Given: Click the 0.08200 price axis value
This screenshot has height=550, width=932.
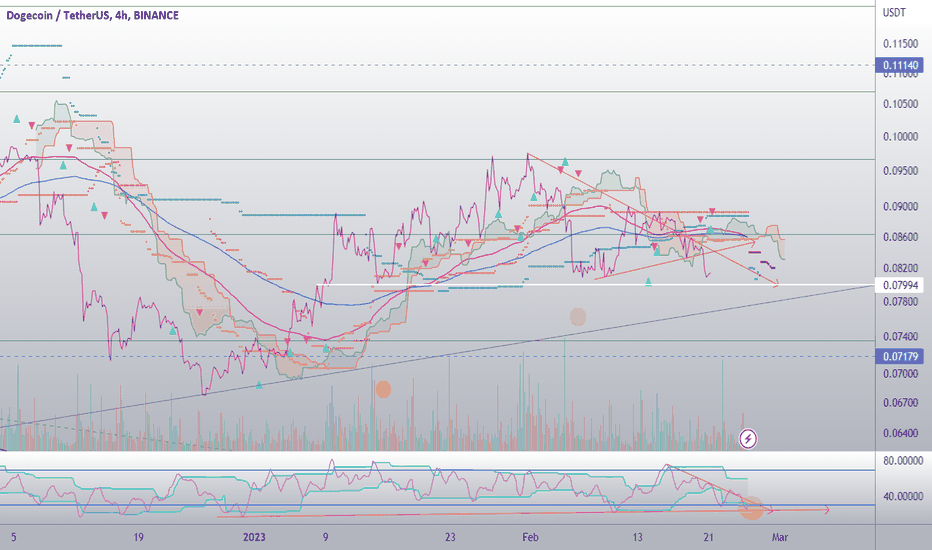Looking at the screenshot, I should tap(900, 268).
